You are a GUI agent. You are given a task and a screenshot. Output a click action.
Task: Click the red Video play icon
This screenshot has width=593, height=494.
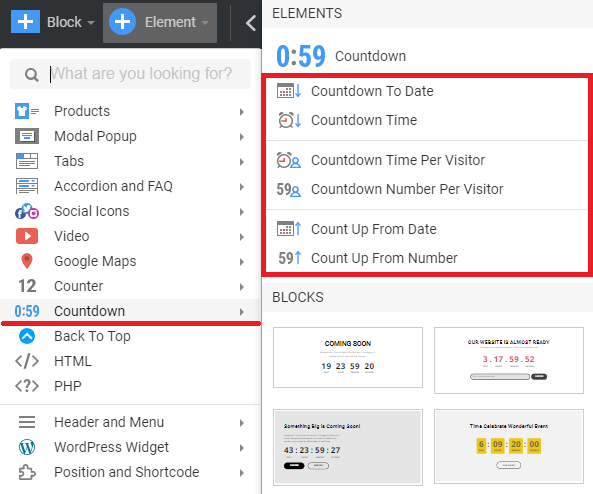click(x=27, y=236)
